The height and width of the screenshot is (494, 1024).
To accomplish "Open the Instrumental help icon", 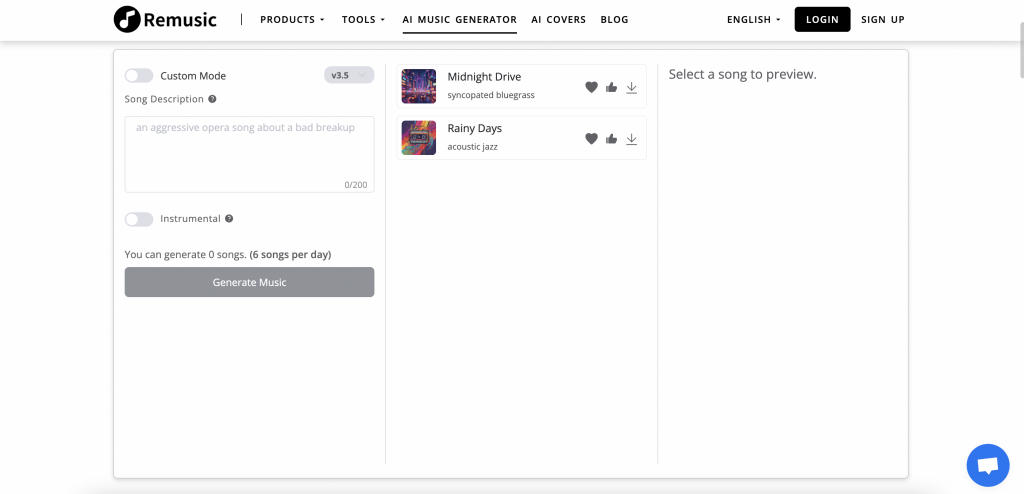I will [x=229, y=219].
